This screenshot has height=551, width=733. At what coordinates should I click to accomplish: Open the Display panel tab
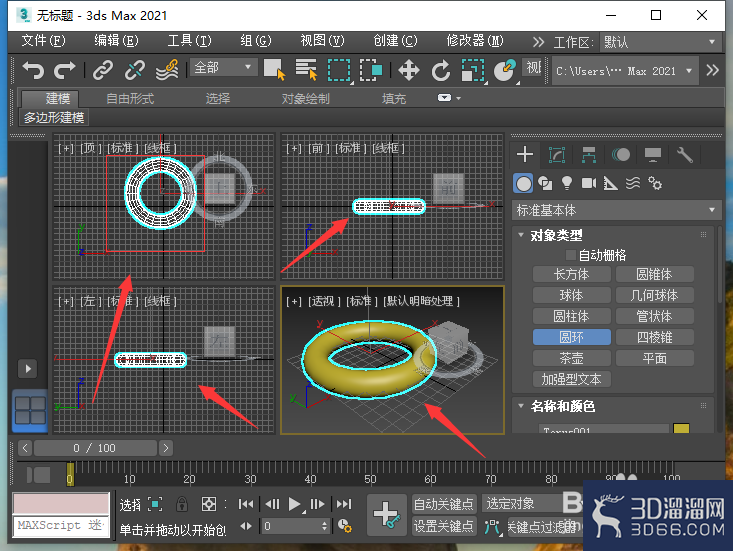pyautogui.click(x=653, y=154)
